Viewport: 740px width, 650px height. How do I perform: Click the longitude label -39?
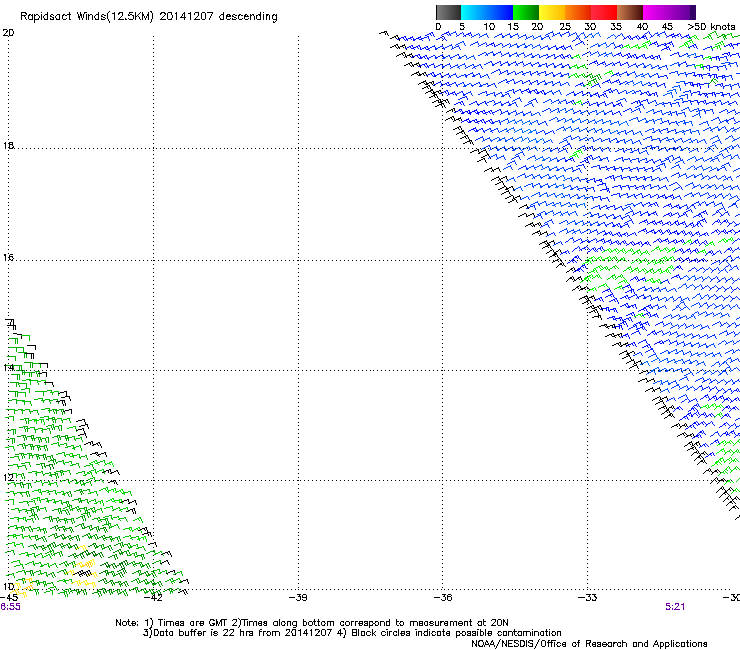point(298,597)
